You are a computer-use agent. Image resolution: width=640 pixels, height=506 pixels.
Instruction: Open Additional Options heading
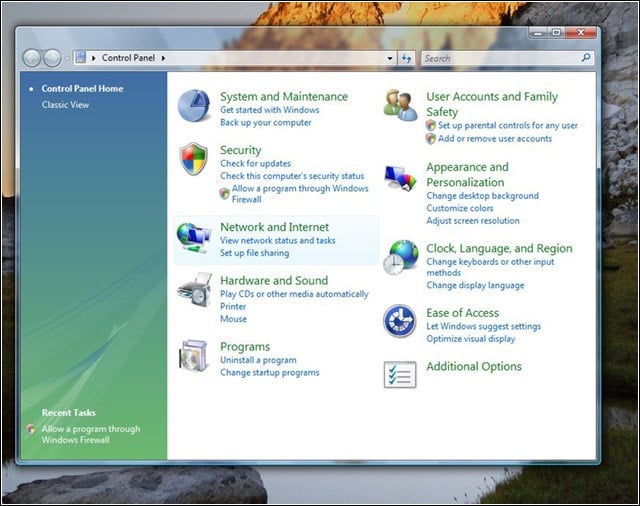474,366
